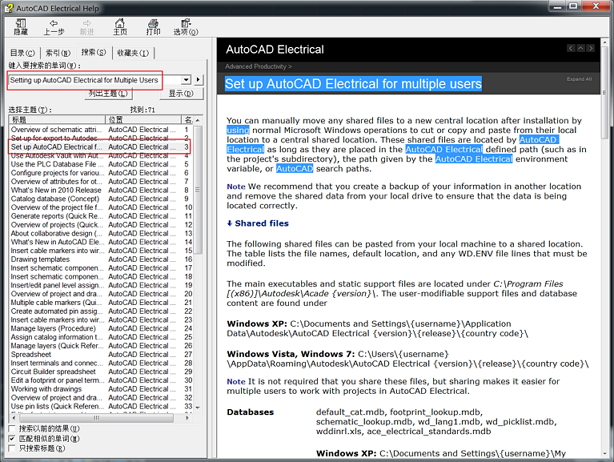614x462 pixels.
Task: Switch to the 收藏夹 (Favorites) tab
Action: (133, 52)
